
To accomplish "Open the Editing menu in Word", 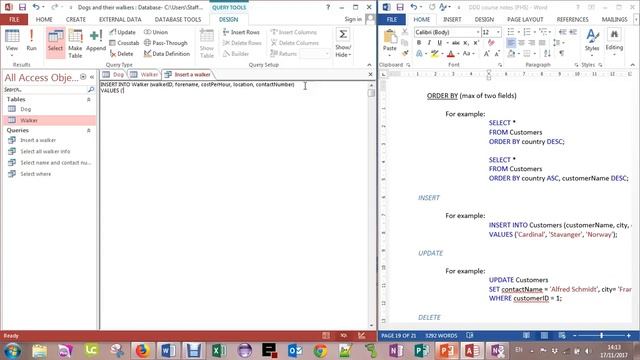I will 614,41.
